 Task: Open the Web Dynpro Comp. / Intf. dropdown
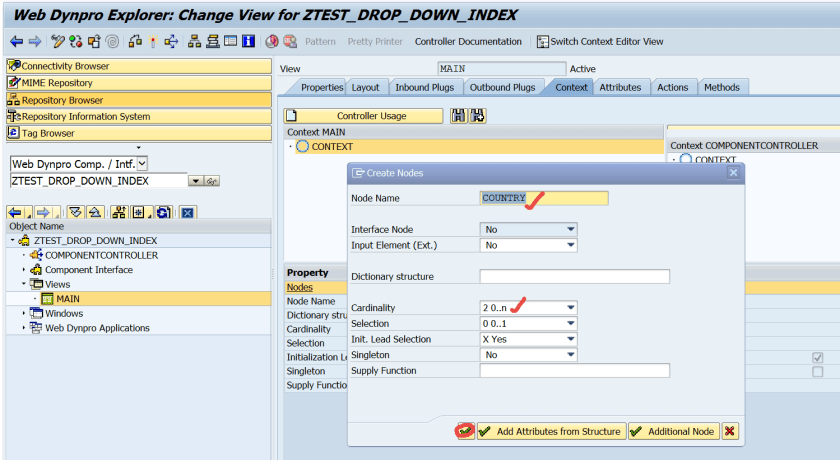point(142,164)
